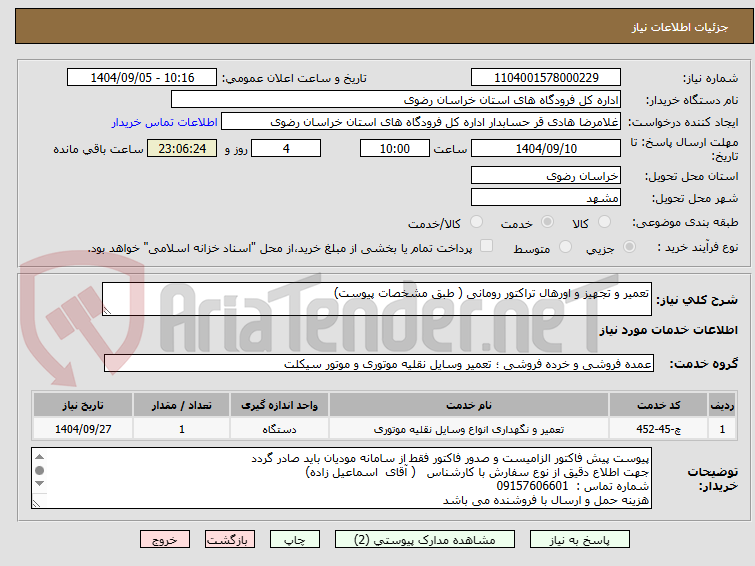755x566 pixels.
Task: Click the شماره نیاز number field
Action: (546, 78)
